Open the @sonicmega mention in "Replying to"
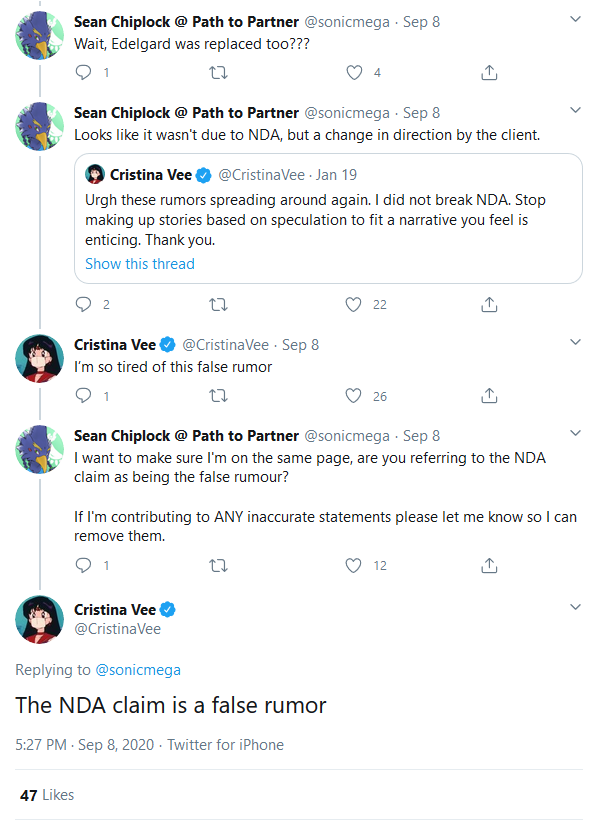Screen dimensions: 593x821 138,670
